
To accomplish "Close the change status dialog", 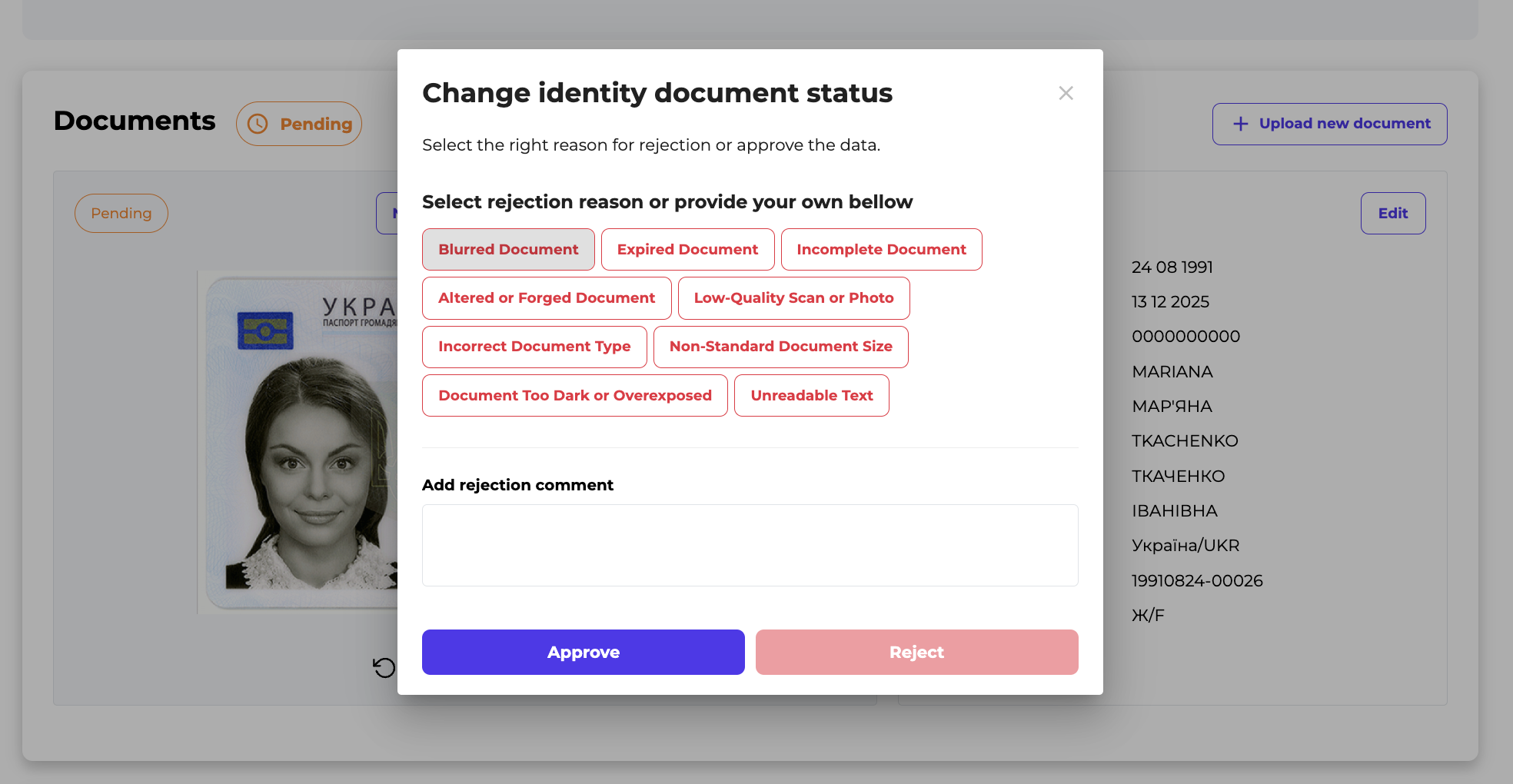I will [x=1066, y=93].
